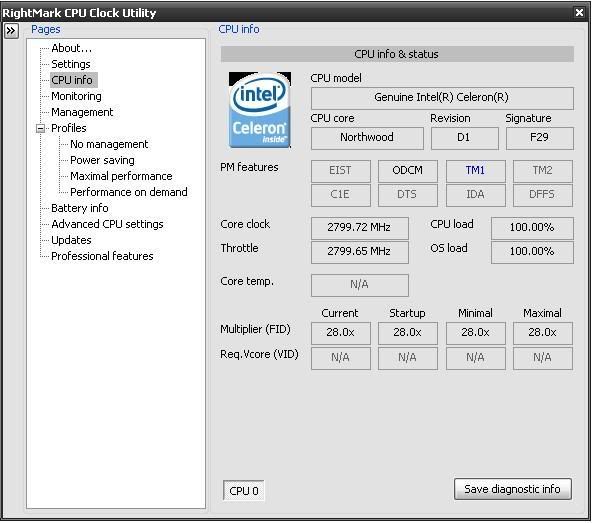Click the Core temp. N/A field

coord(359,285)
